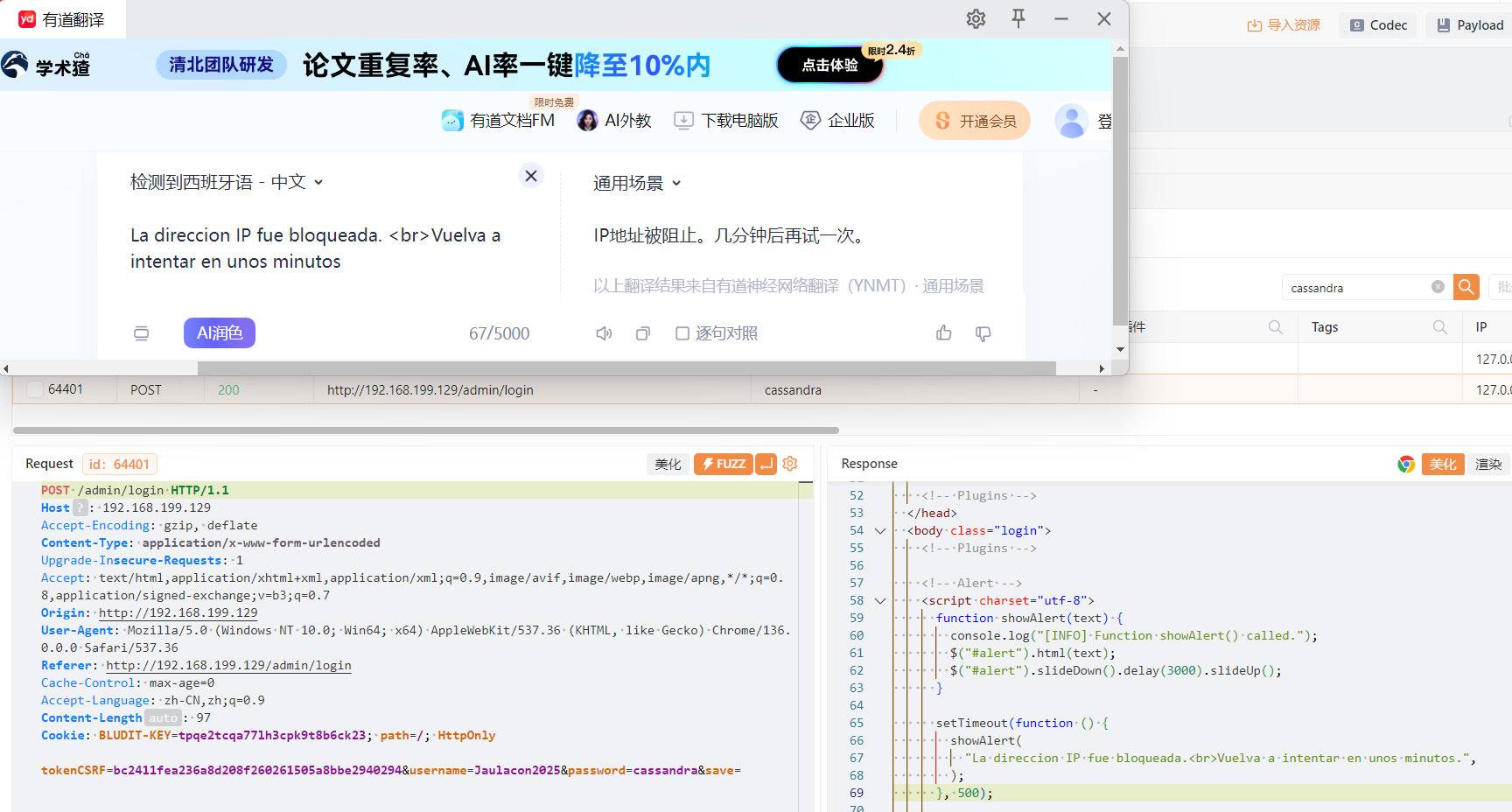1512x812 pixels.
Task: Collapse the script fold arrow at line 58
Action: click(880, 600)
